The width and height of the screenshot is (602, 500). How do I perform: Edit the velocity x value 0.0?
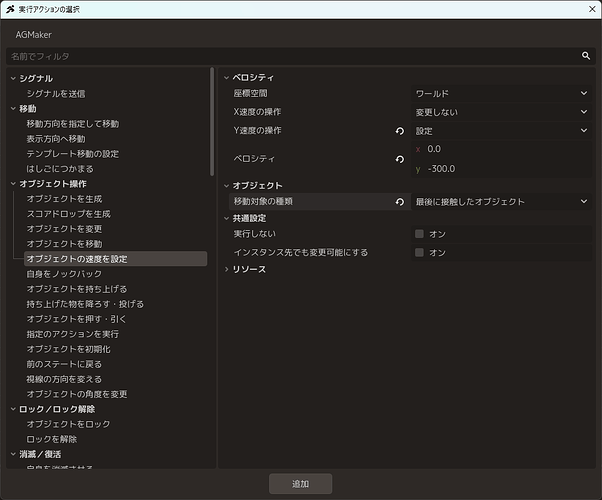pos(501,149)
